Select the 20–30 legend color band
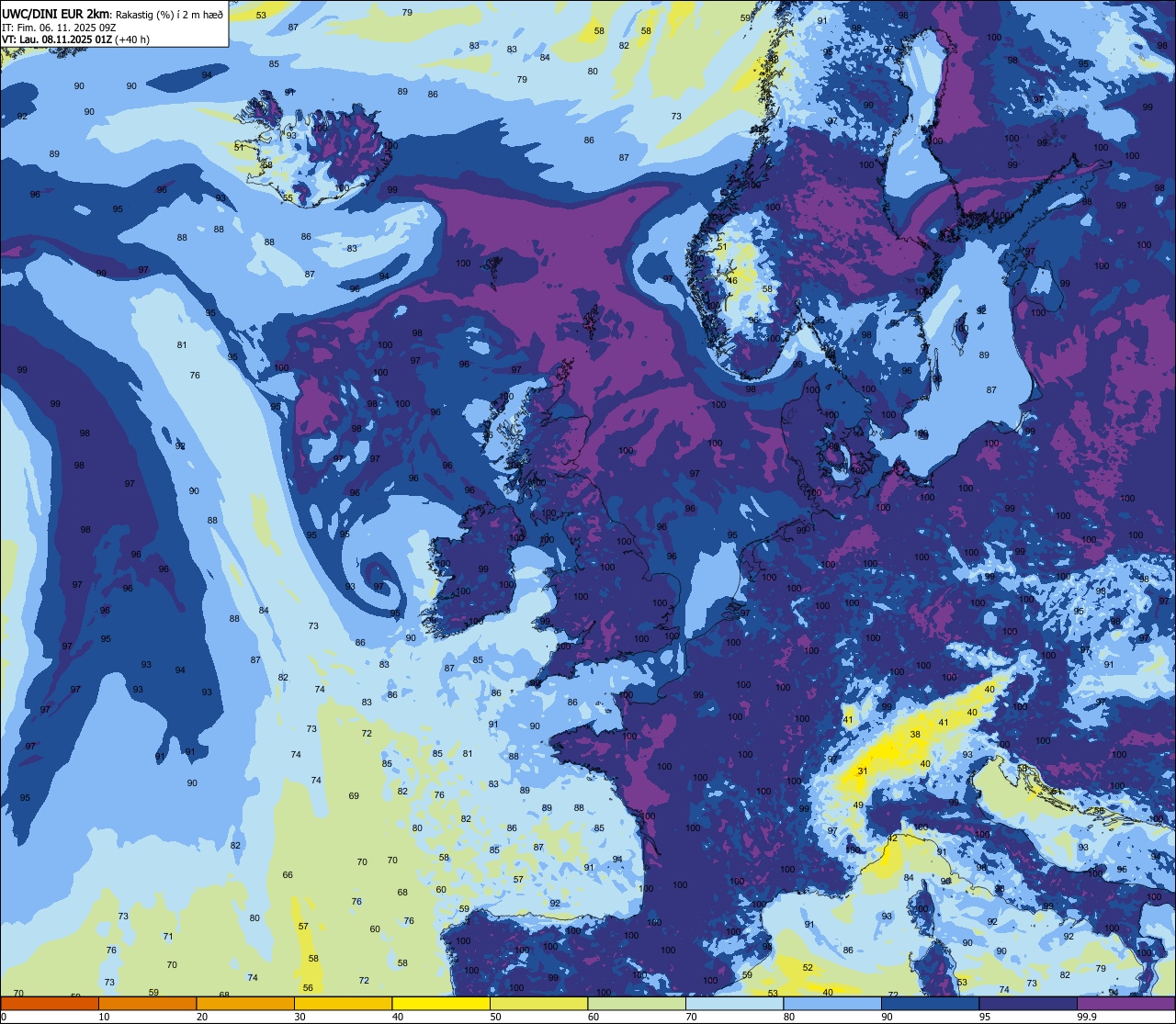 click(245, 1003)
